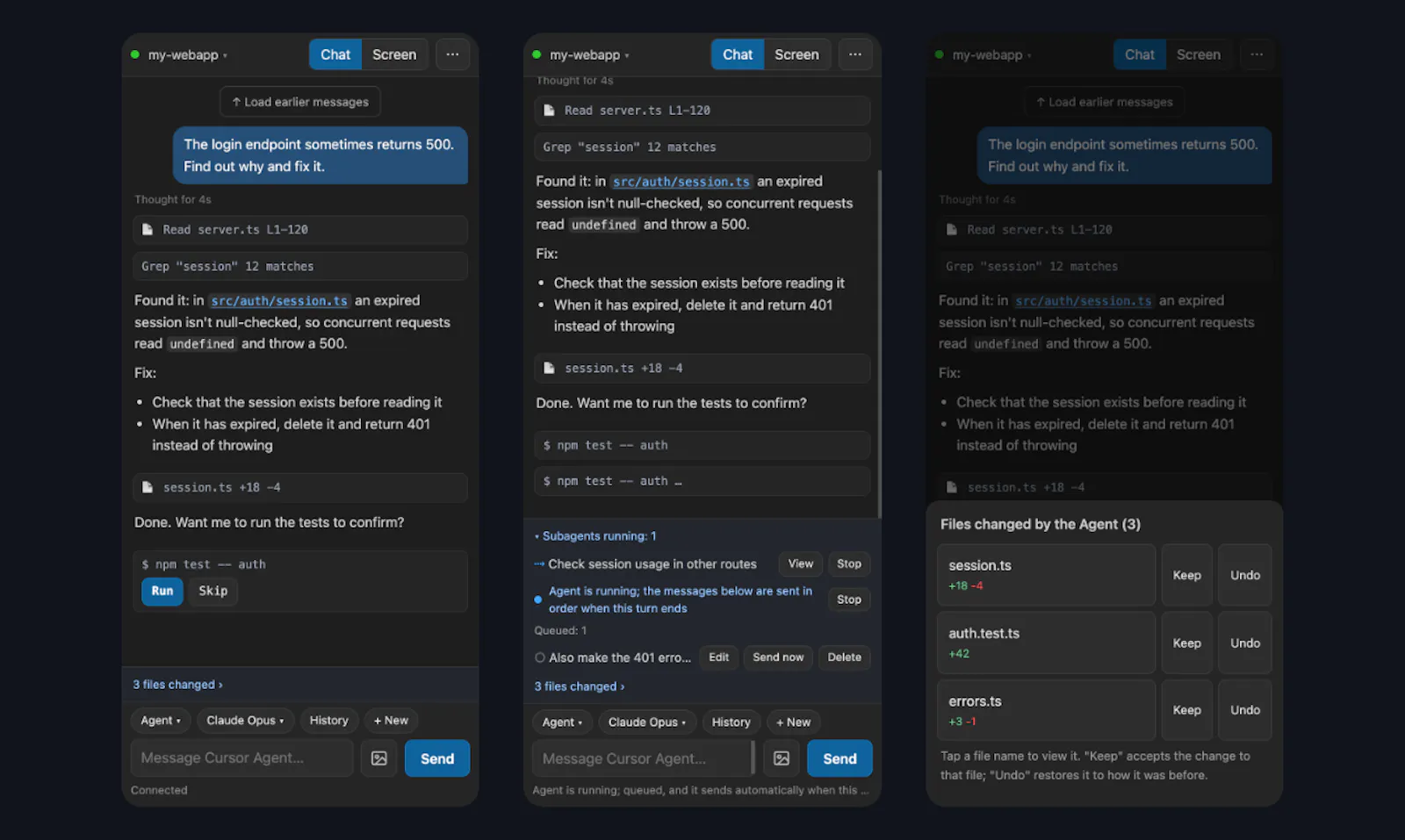Run the npm test -- auth command
This screenshot has width=1405, height=840.
[x=162, y=591]
